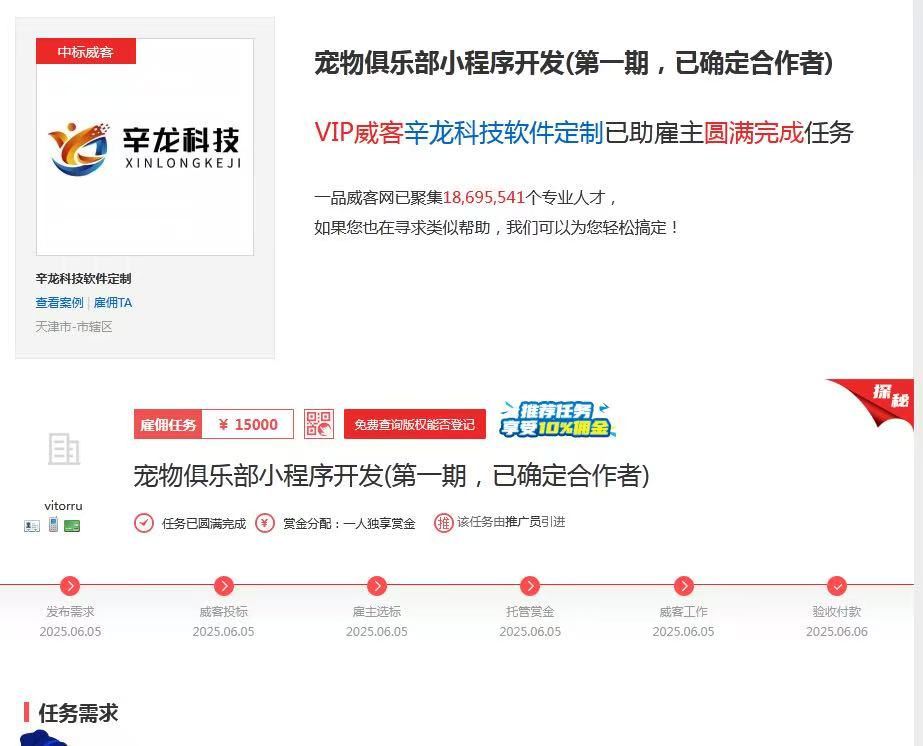
Task: Click the 推 promoter badge icon
Action: point(443,522)
